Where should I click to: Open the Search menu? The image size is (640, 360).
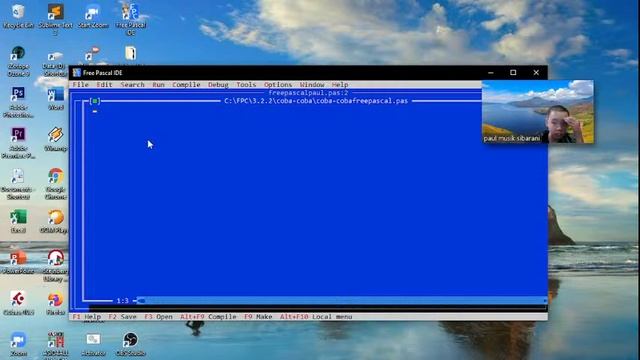pos(132,84)
